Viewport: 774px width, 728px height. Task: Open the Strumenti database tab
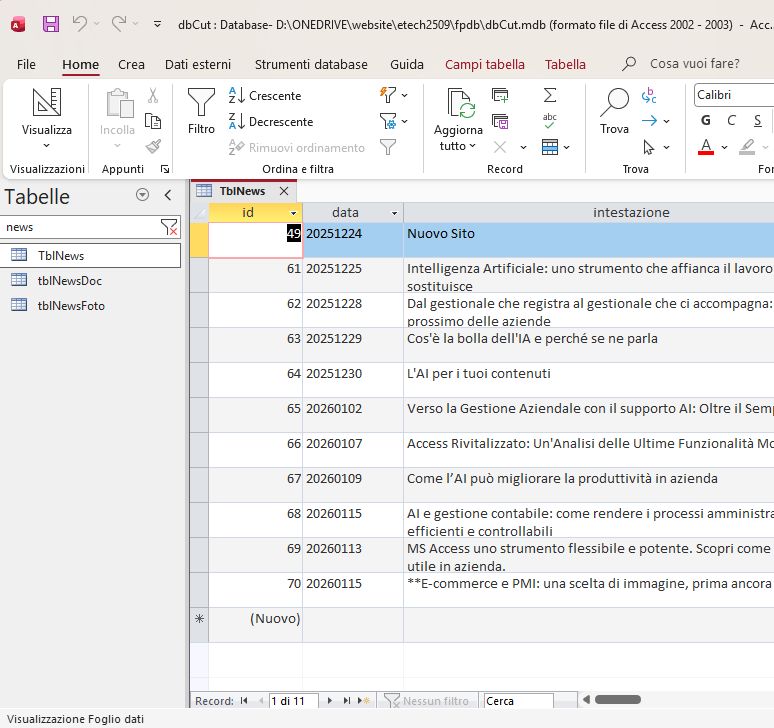[311, 65]
